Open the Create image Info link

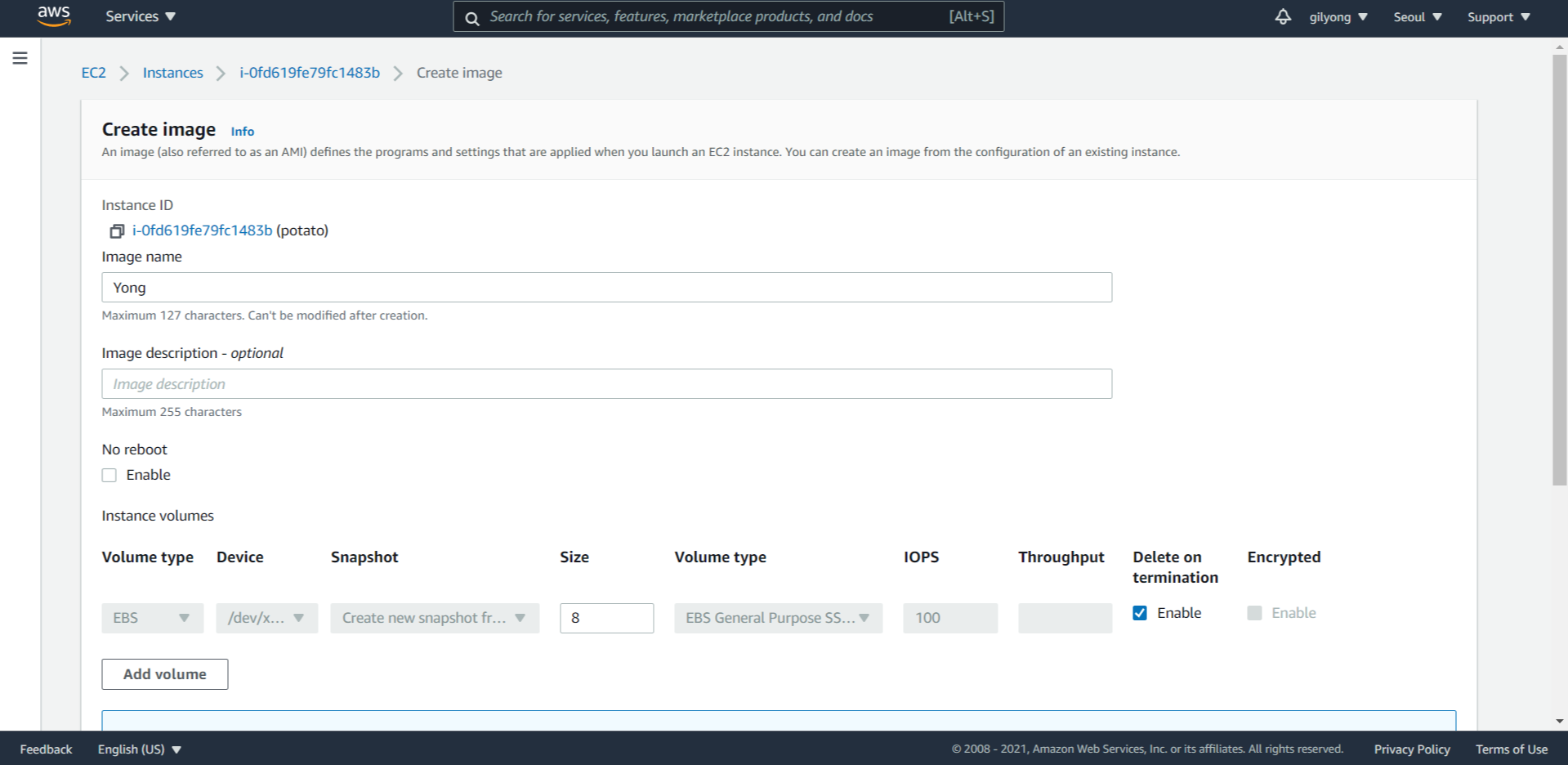click(243, 132)
